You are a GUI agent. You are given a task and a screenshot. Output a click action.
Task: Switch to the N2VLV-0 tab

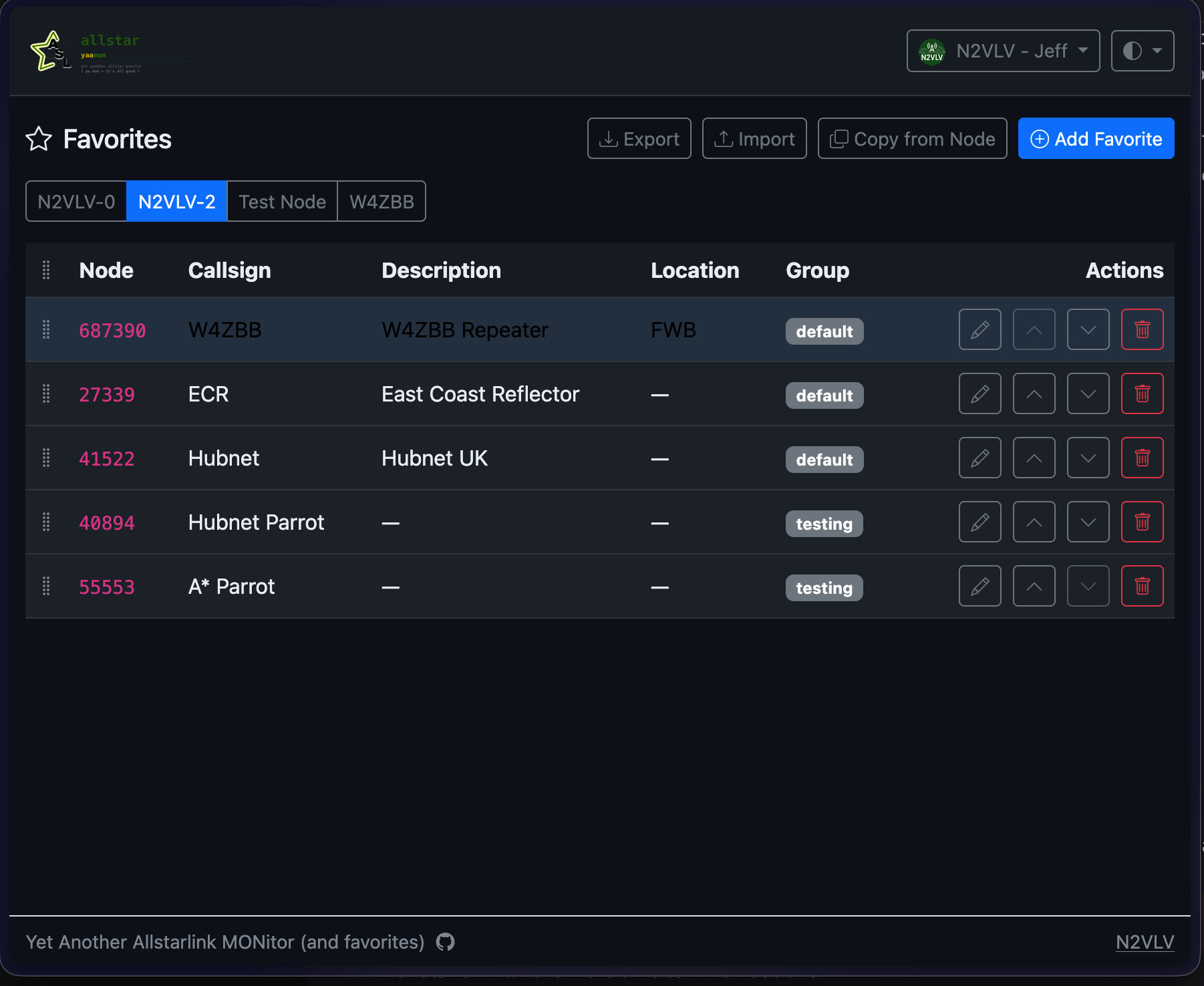tap(76, 201)
